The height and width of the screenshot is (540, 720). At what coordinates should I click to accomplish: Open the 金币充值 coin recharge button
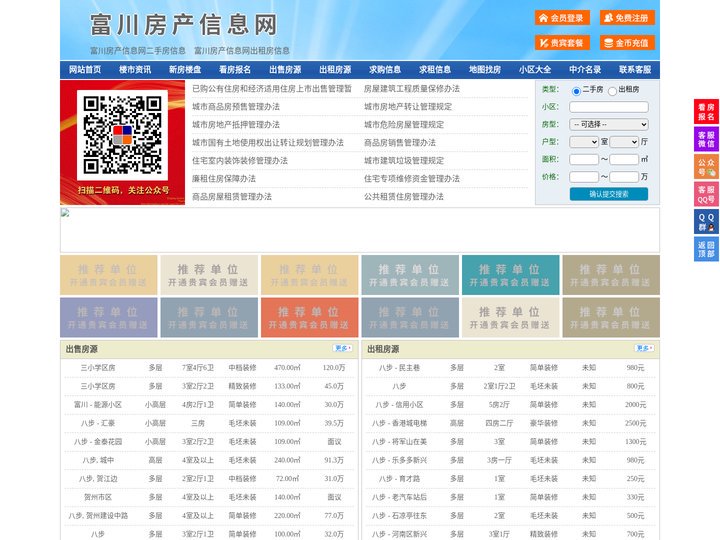point(627,43)
